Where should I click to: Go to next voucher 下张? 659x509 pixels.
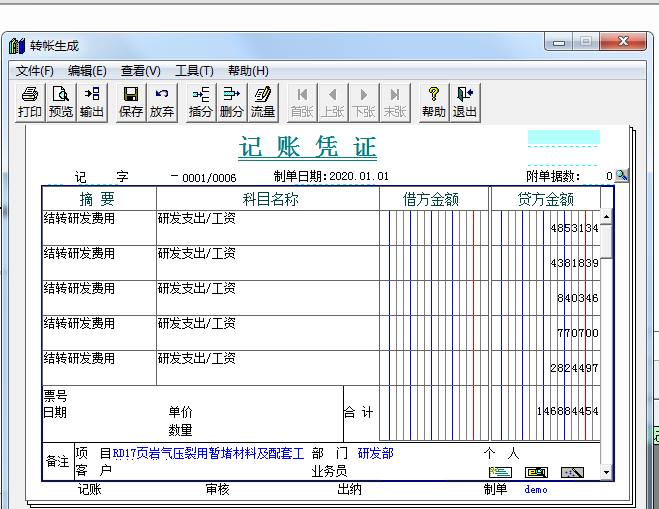click(364, 103)
